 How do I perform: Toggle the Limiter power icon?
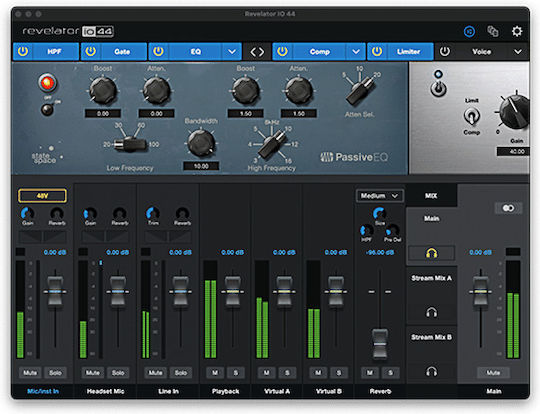377,51
